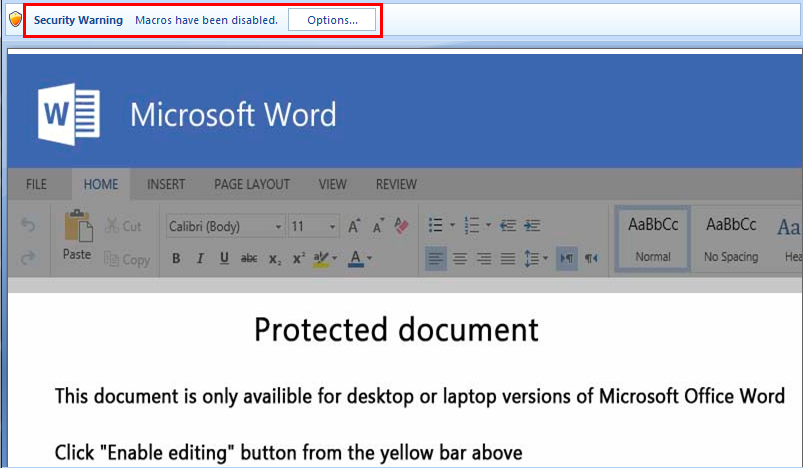This screenshot has width=803, height=468.
Task: Toggle Subscript formatting
Action: [x=275, y=260]
